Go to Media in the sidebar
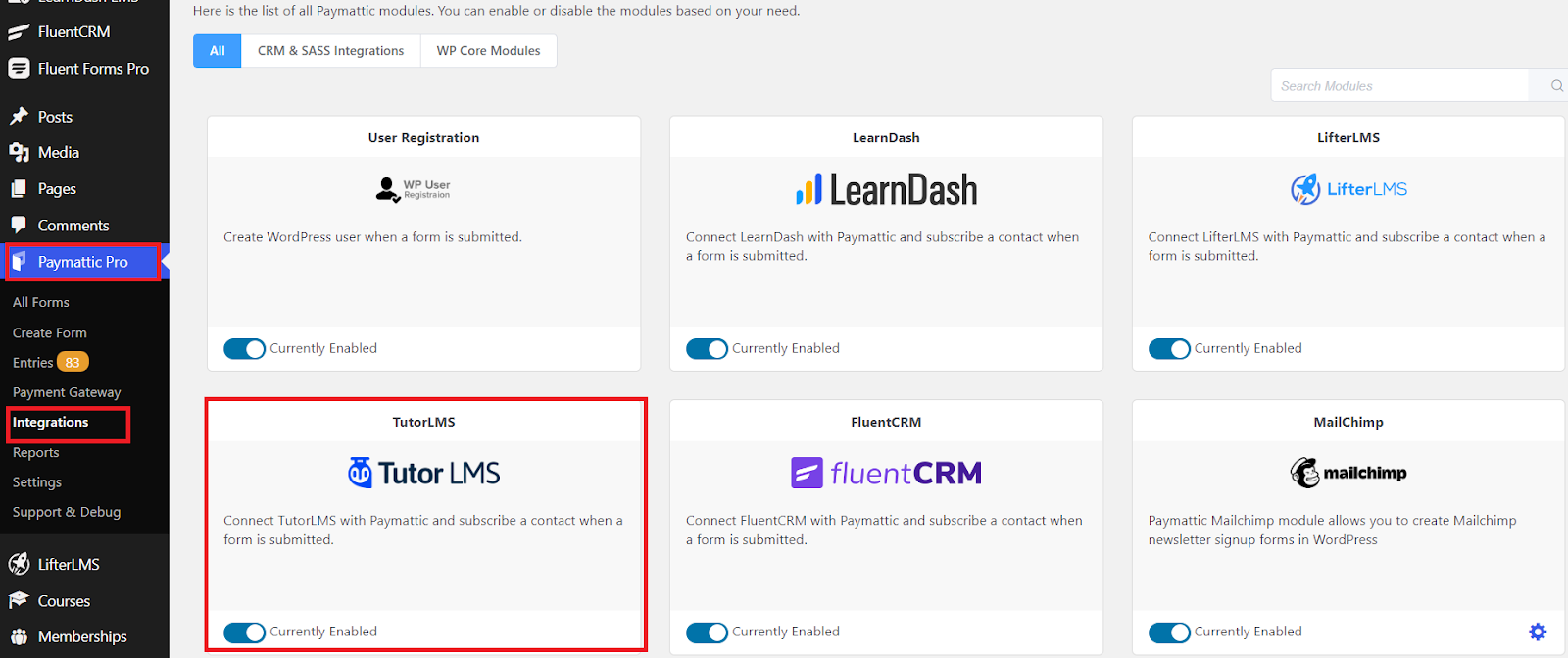The image size is (1568, 658). (59, 153)
